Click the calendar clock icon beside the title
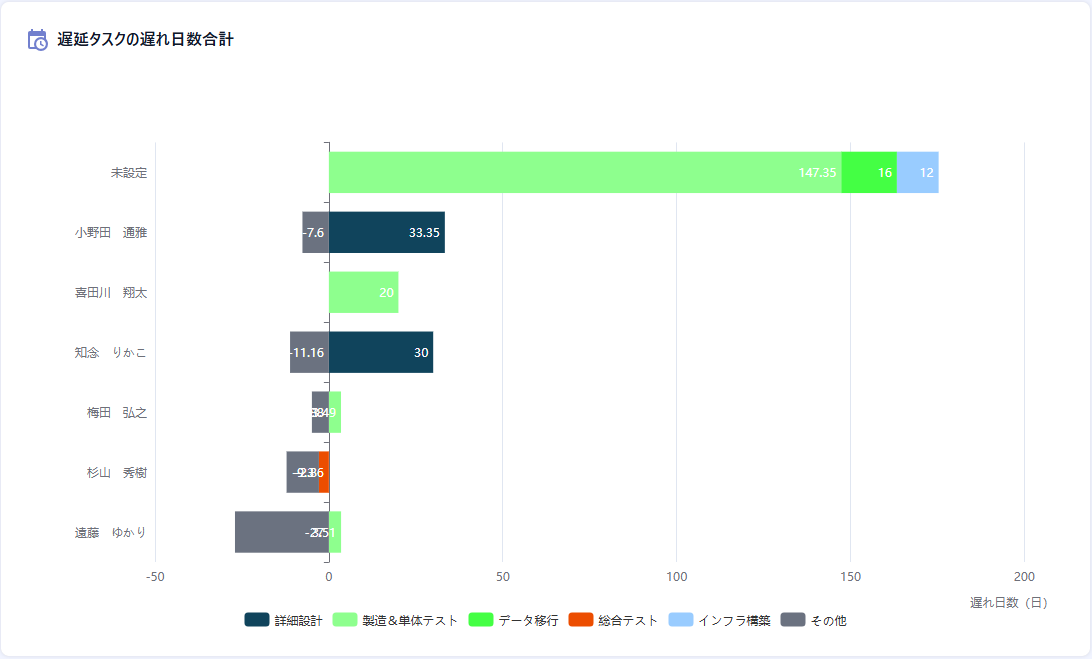Image resolution: width=1092 pixels, height=659 pixels. tap(38, 40)
